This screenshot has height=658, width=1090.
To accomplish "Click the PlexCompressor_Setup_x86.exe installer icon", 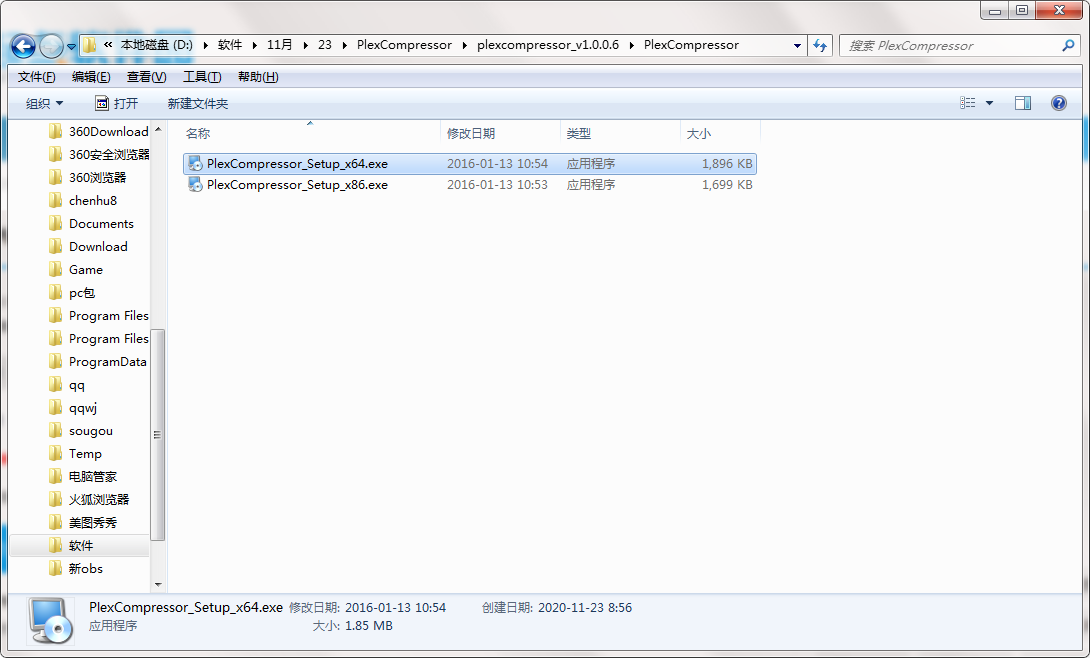I will coord(195,185).
